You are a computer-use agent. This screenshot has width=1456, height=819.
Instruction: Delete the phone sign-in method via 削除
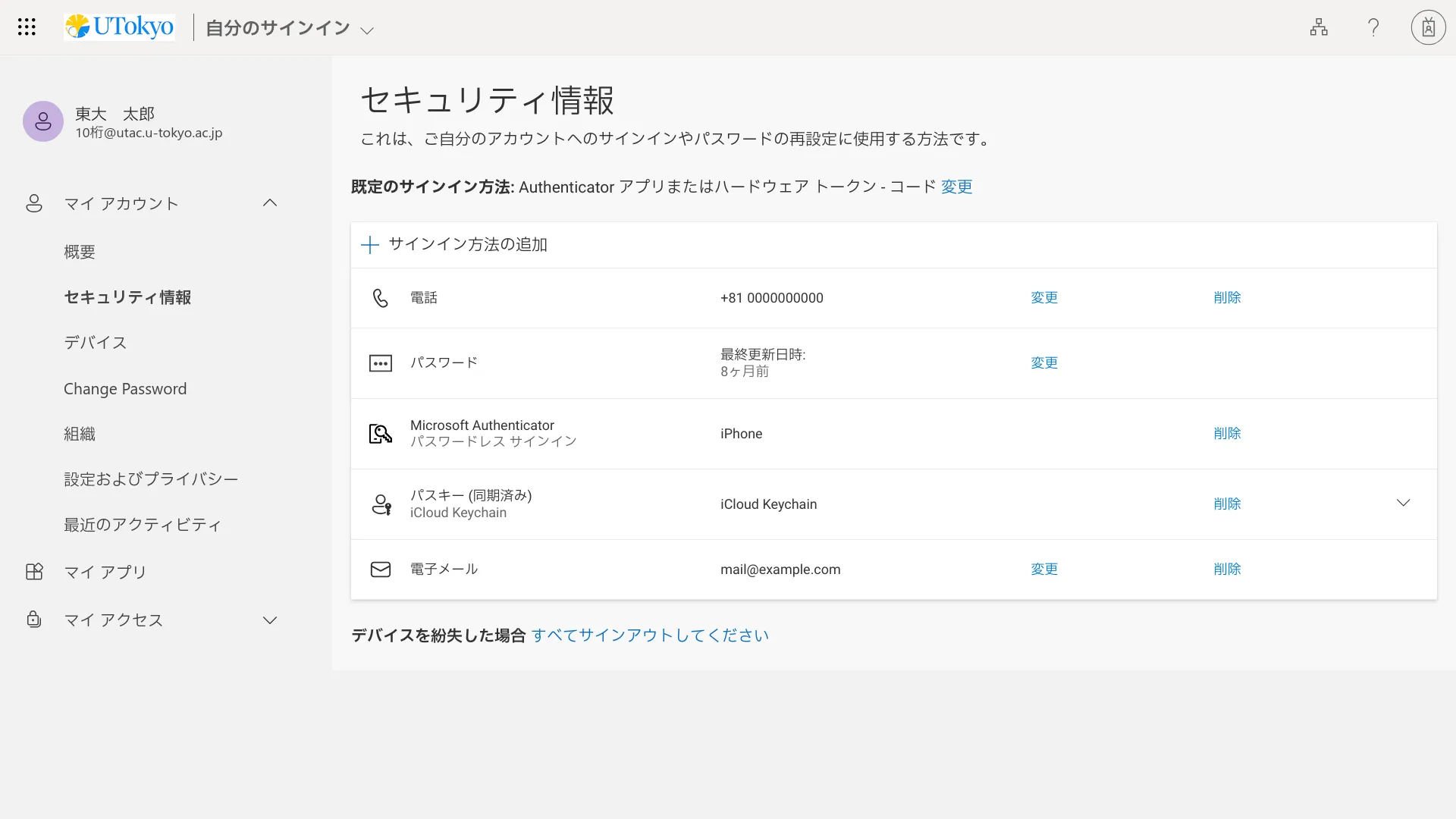click(x=1227, y=298)
